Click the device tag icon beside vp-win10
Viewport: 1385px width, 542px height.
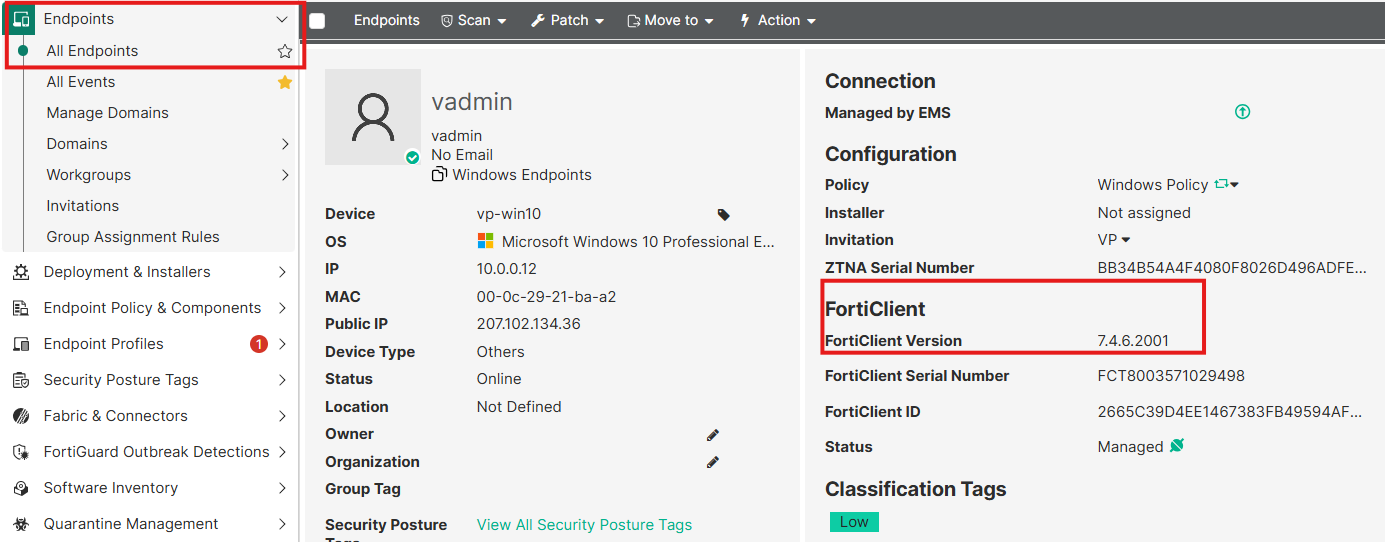[723, 214]
